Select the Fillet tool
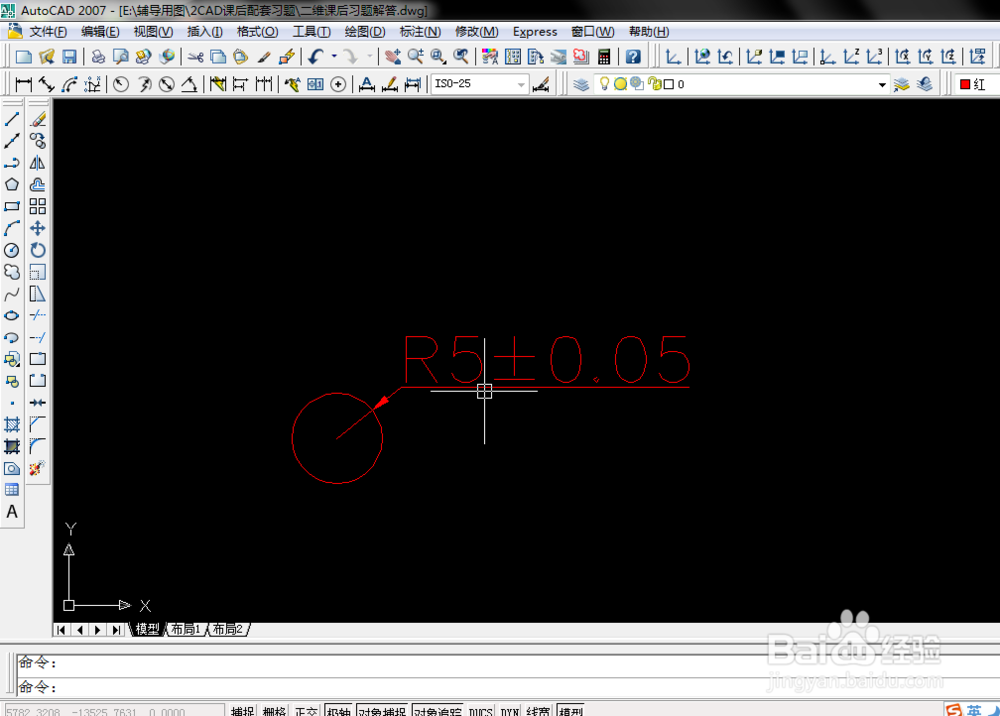This screenshot has height=716, width=1000. 38,446
